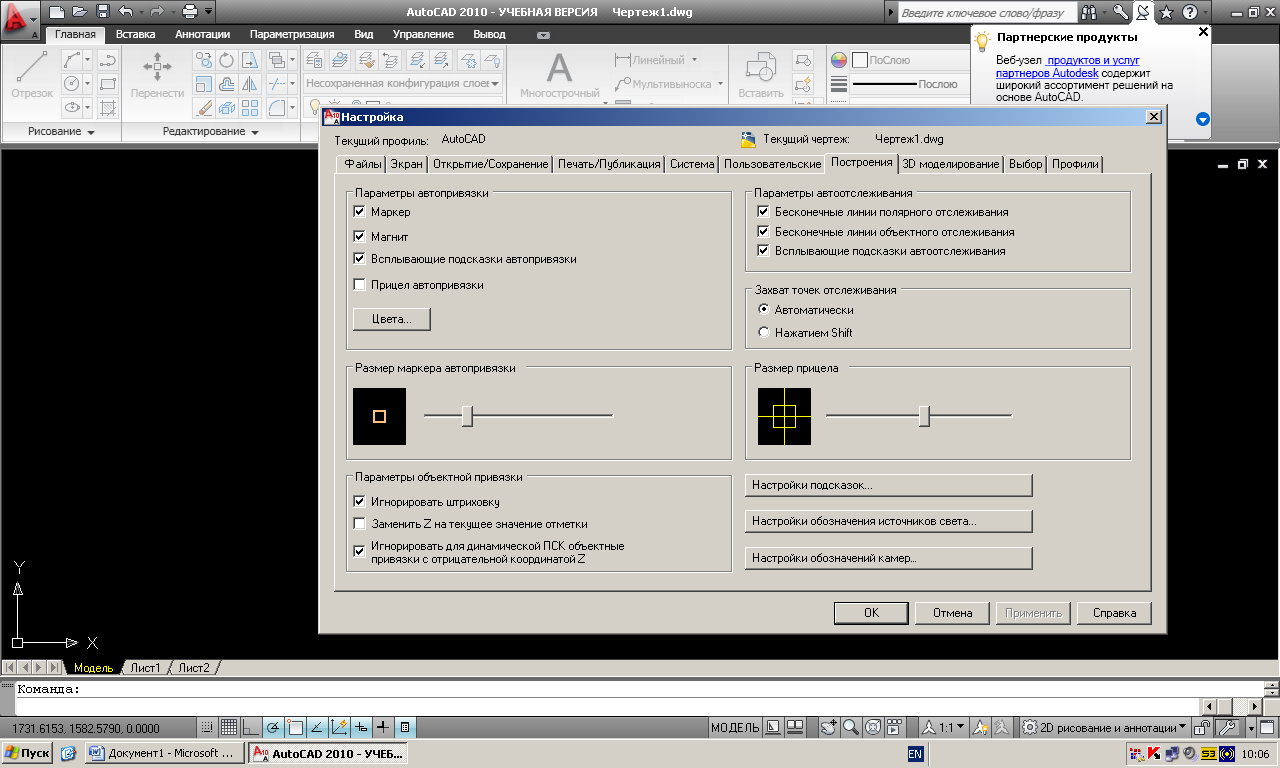1280x768 pixels.
Task: Toggle Grid display in status bar
Action: pyautogui.click(x=228, y=727)
